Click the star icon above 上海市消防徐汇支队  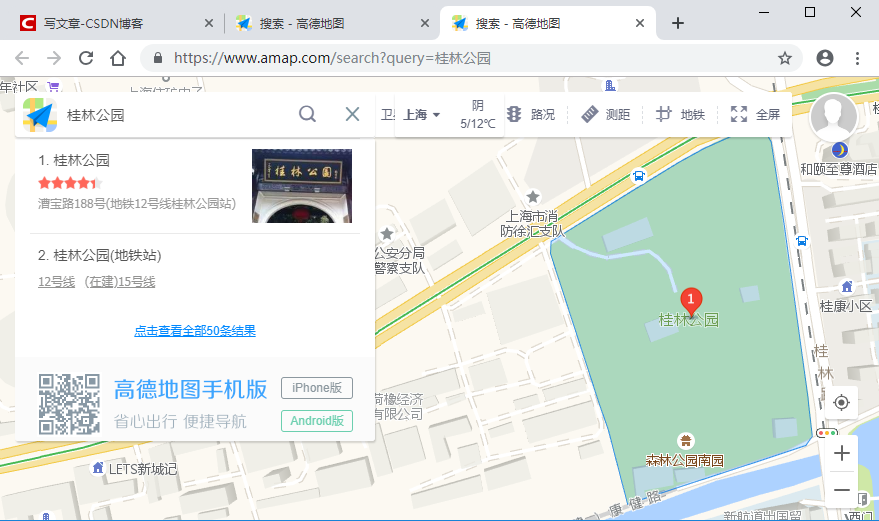[x=533, y=196]
